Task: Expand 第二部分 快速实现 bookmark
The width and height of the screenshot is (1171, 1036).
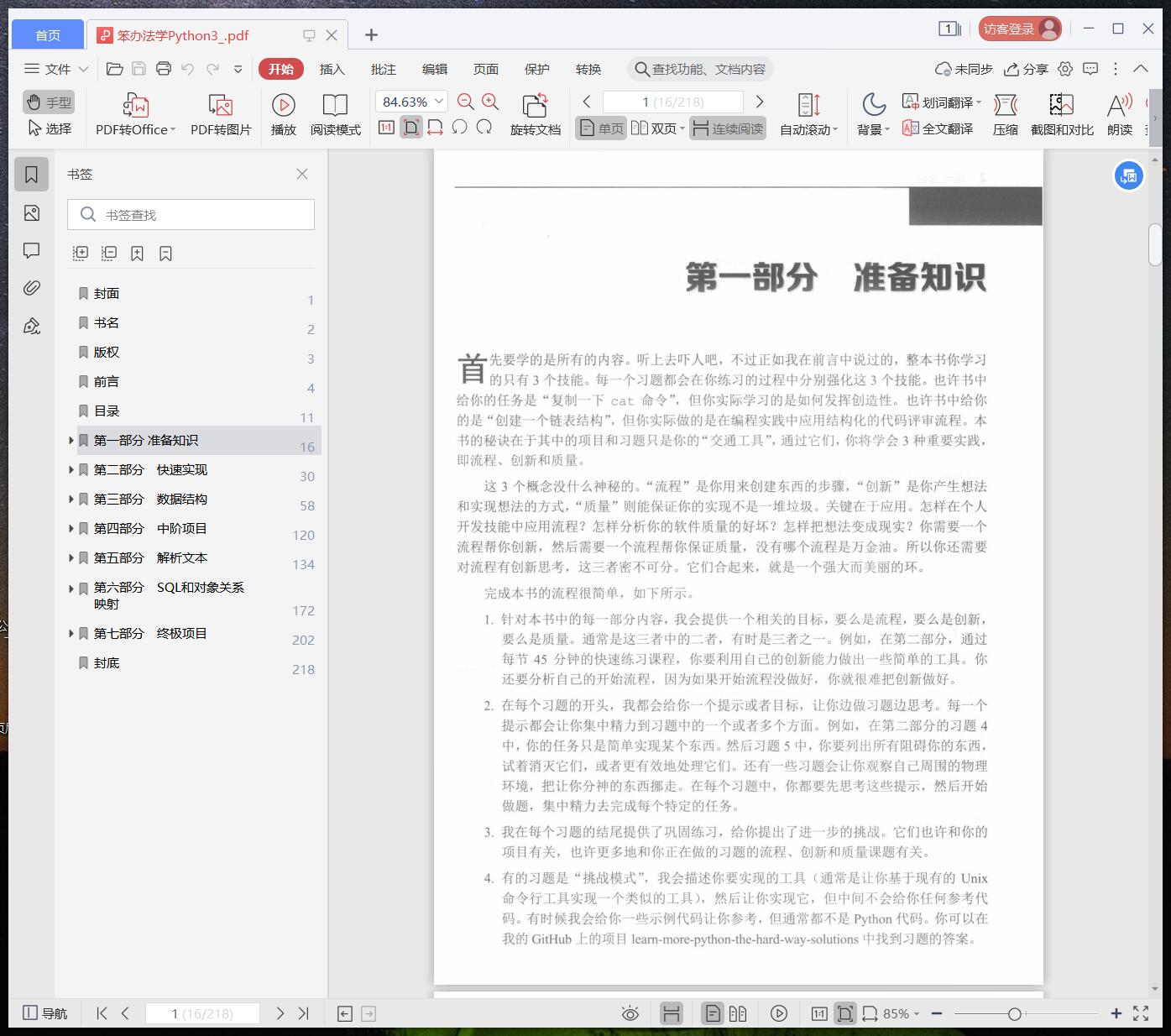Action: [71, 469]
